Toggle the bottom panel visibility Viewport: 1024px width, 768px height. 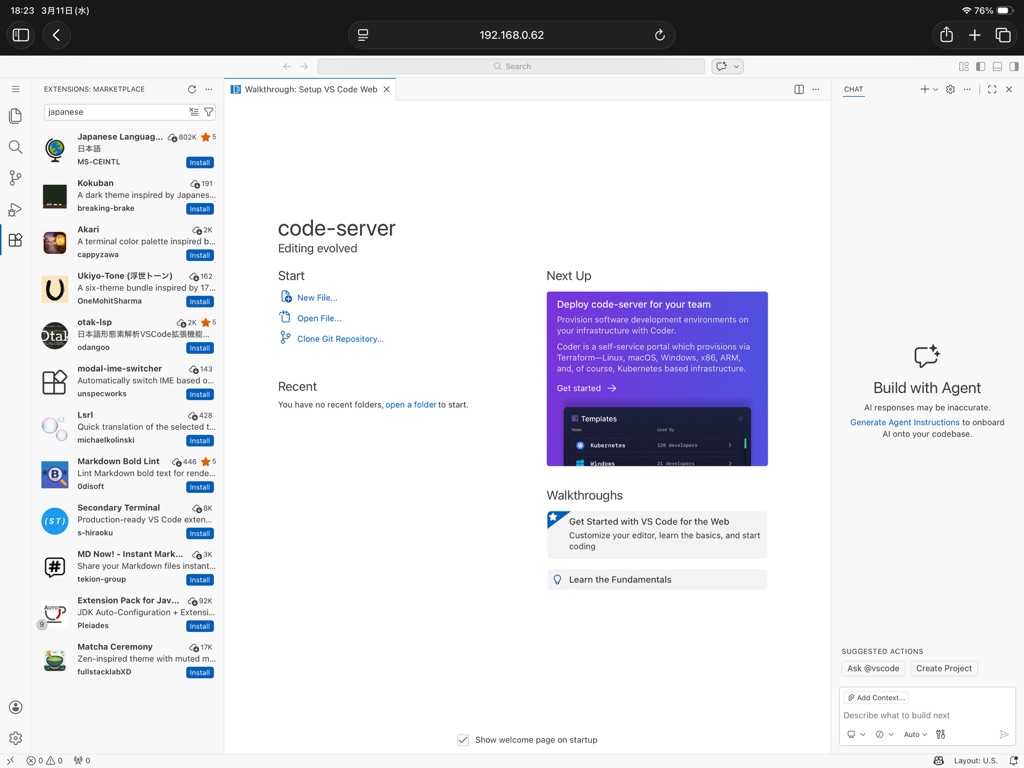pos(997,67)
